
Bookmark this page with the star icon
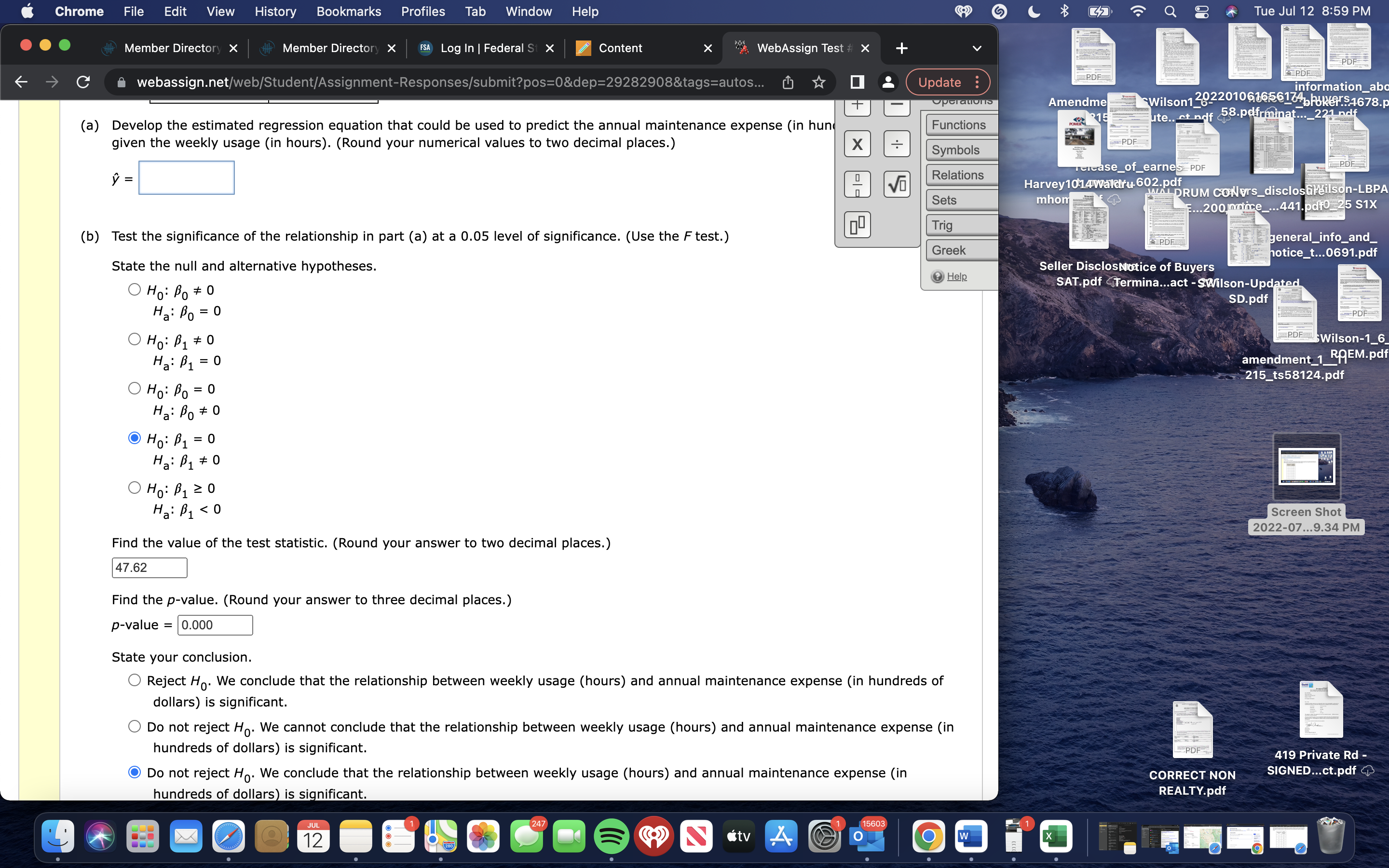[x=818, y=82]
